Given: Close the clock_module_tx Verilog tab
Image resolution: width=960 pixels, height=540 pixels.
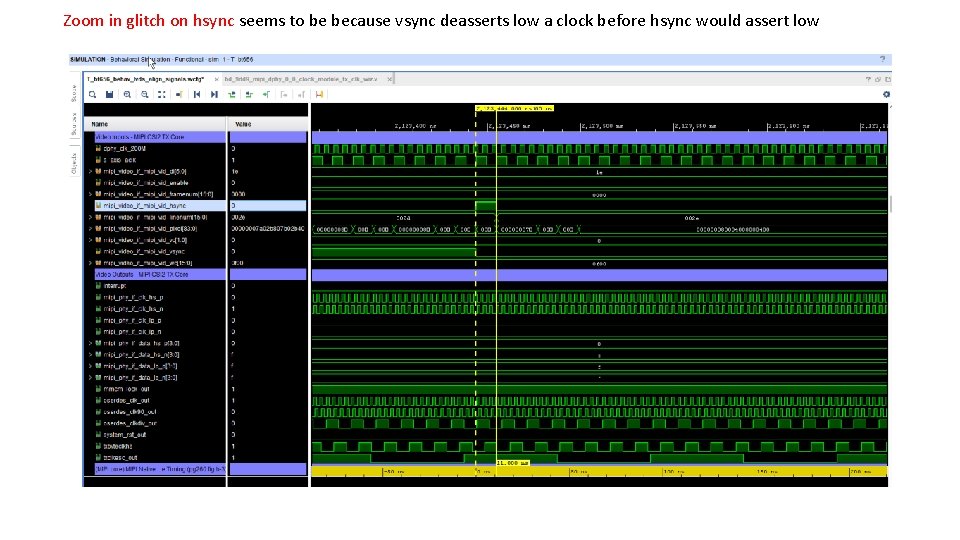Looking at the screenshot, I should point(389,80).
